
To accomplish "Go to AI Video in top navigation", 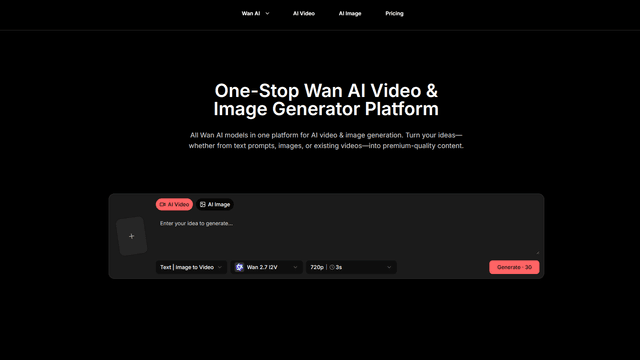I will [x=304, y=13].
